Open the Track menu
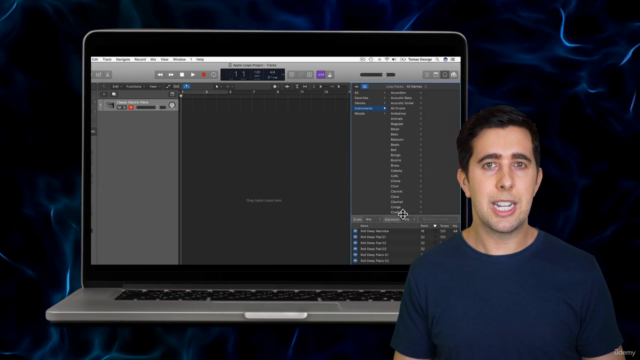 pyautogui.click(x=107, y=60)
